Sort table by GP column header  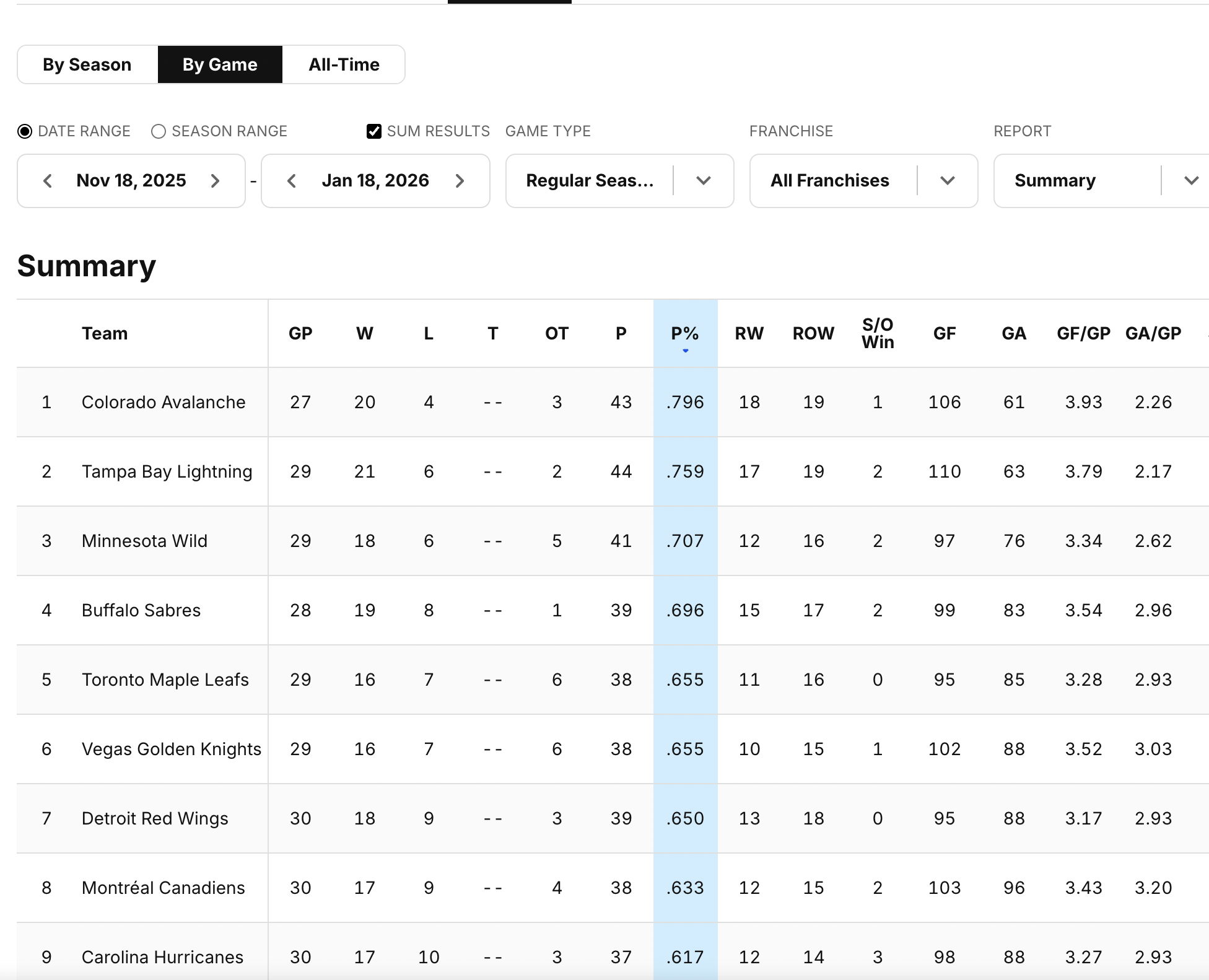pos(300,333)
